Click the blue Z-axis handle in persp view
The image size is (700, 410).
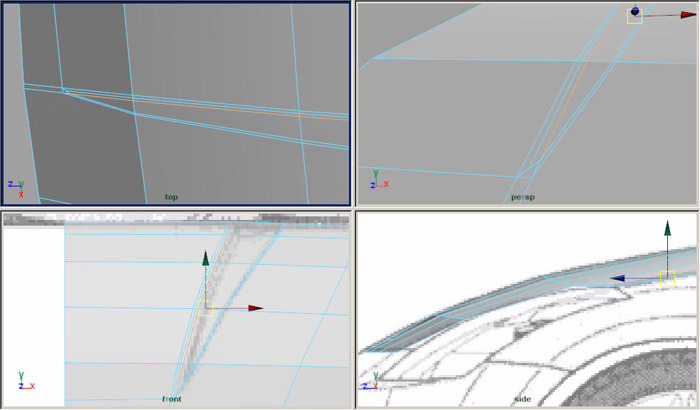pos(635,11)
